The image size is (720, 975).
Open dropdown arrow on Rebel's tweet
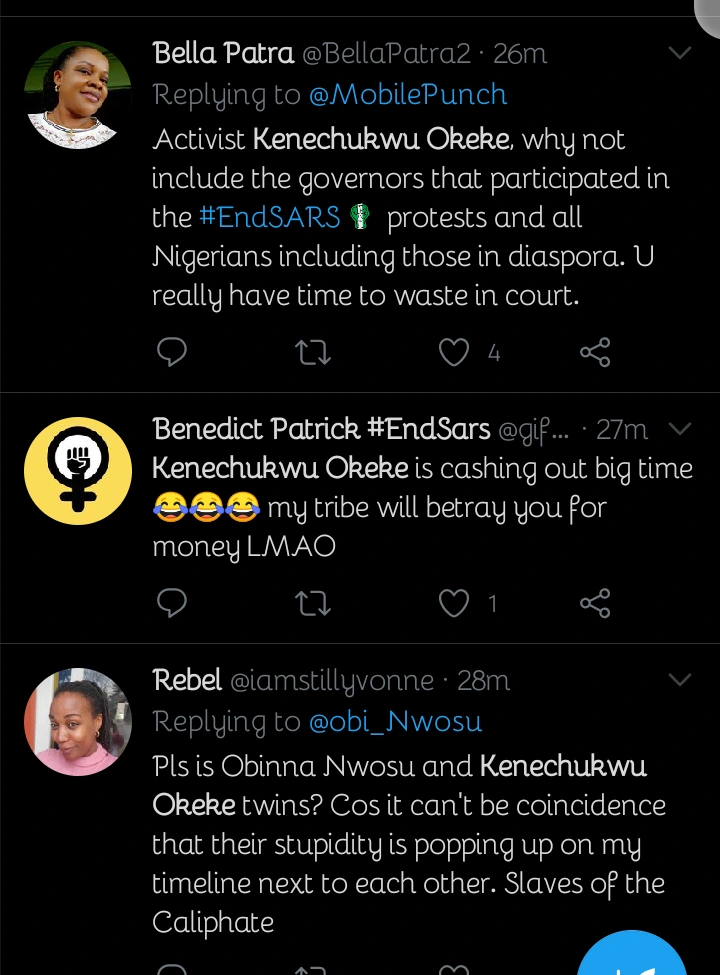679,680
